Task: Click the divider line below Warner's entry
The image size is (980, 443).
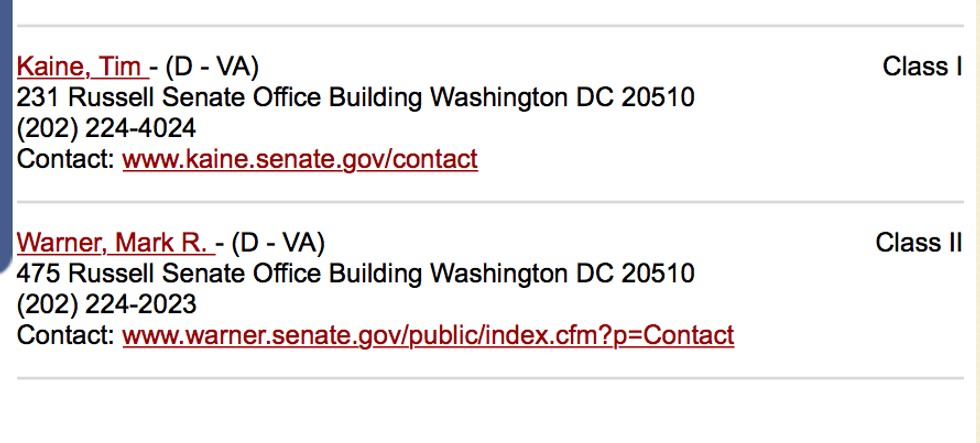Action: tap(490, 378)
